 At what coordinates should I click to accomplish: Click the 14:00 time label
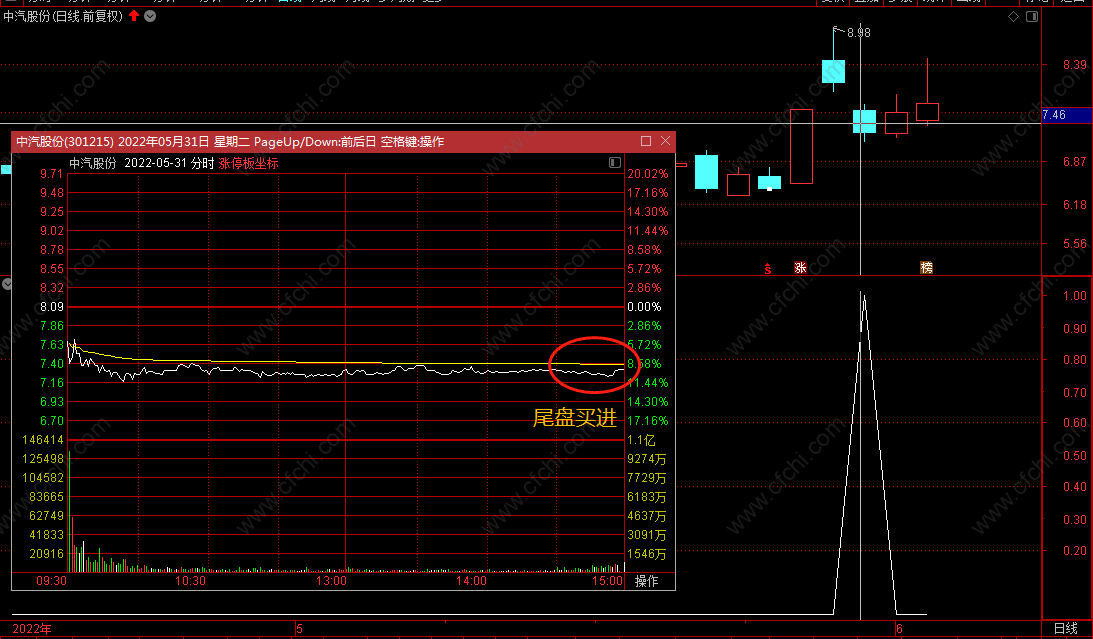pyautogui.click(x=471, y=580)
